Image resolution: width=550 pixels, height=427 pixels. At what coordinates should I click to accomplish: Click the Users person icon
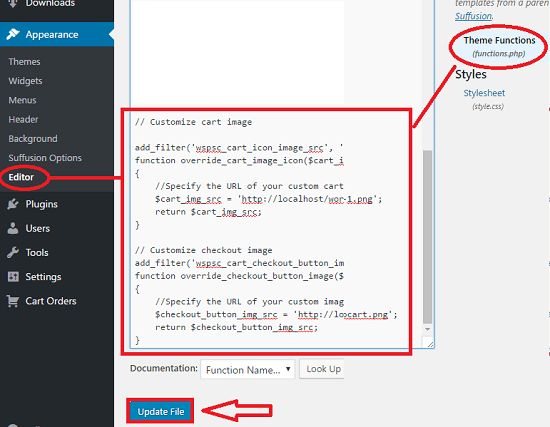(x=13, y=228)
